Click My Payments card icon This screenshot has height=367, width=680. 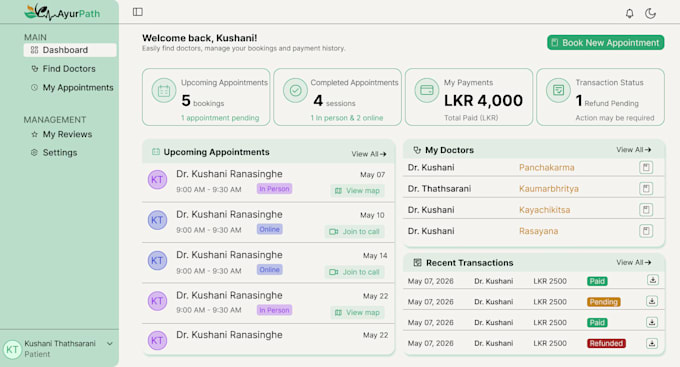tap(427, 90)
